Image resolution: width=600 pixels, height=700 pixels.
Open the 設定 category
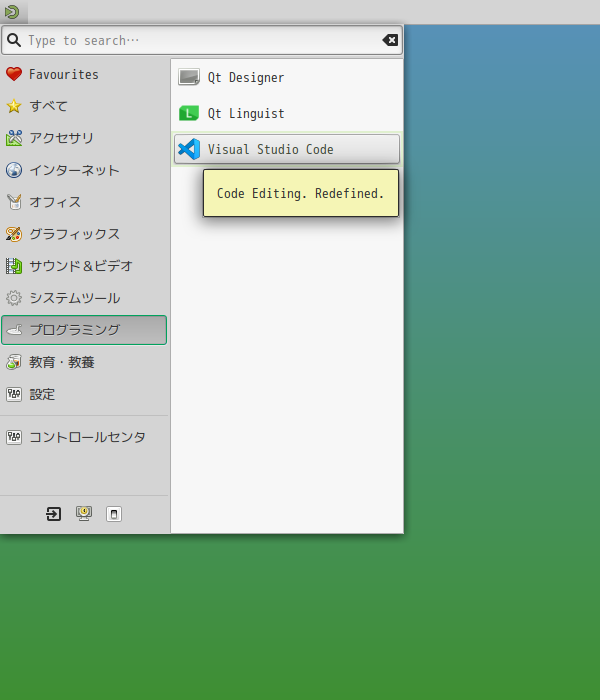point(84,394)
